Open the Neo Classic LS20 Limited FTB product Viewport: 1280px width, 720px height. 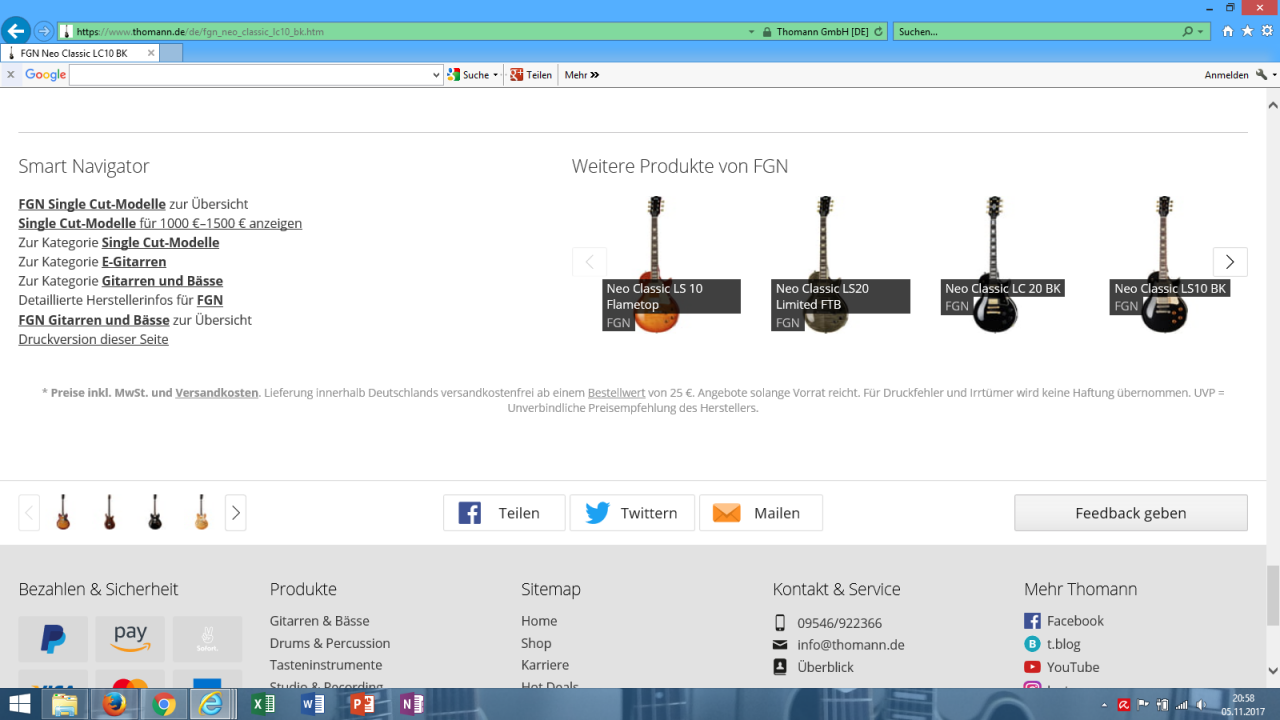point(824,265)
